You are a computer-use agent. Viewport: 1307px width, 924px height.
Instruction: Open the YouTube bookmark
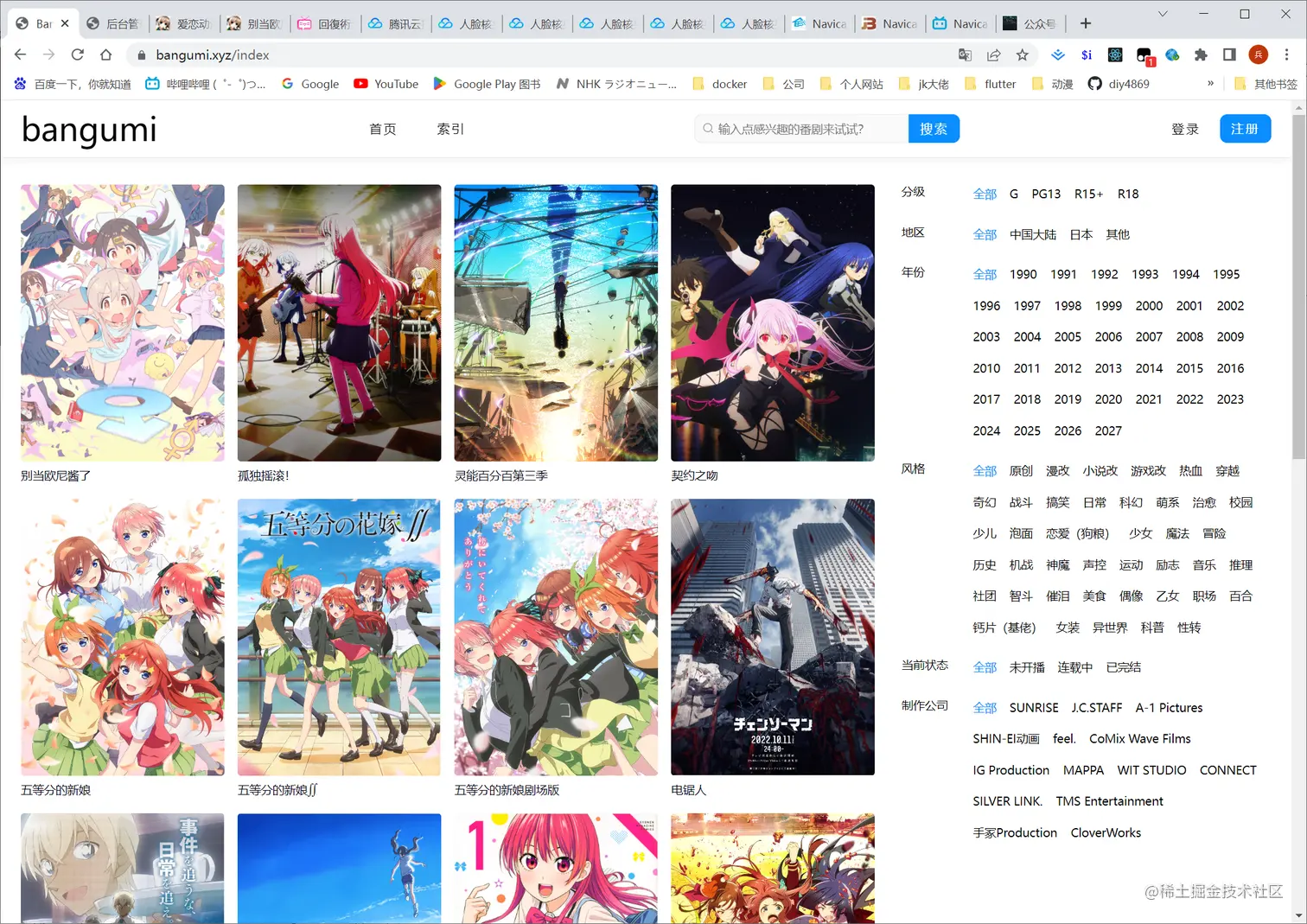[386, 84]
